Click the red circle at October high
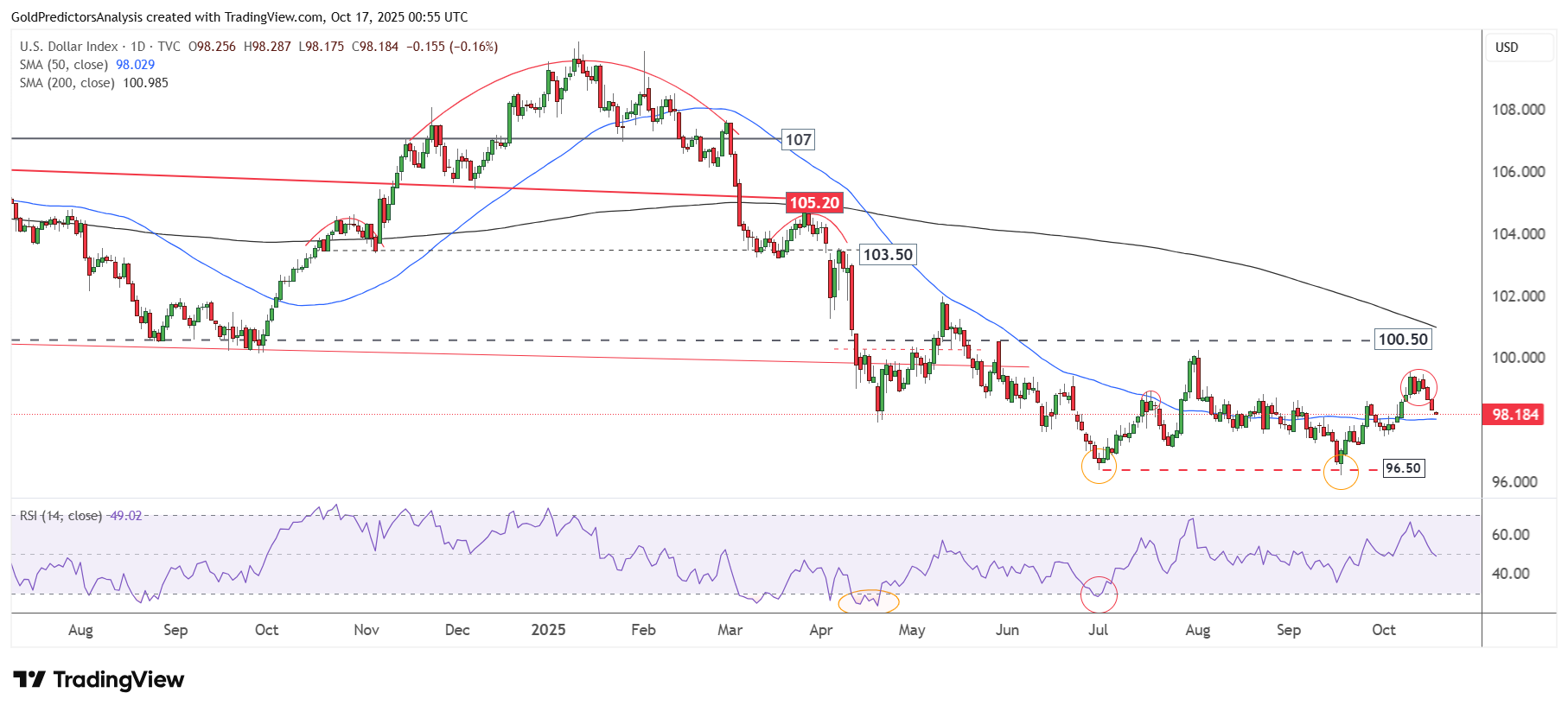Image resolution: width=1568 pixels, height=712 pixels. [x=1418, y=386]
